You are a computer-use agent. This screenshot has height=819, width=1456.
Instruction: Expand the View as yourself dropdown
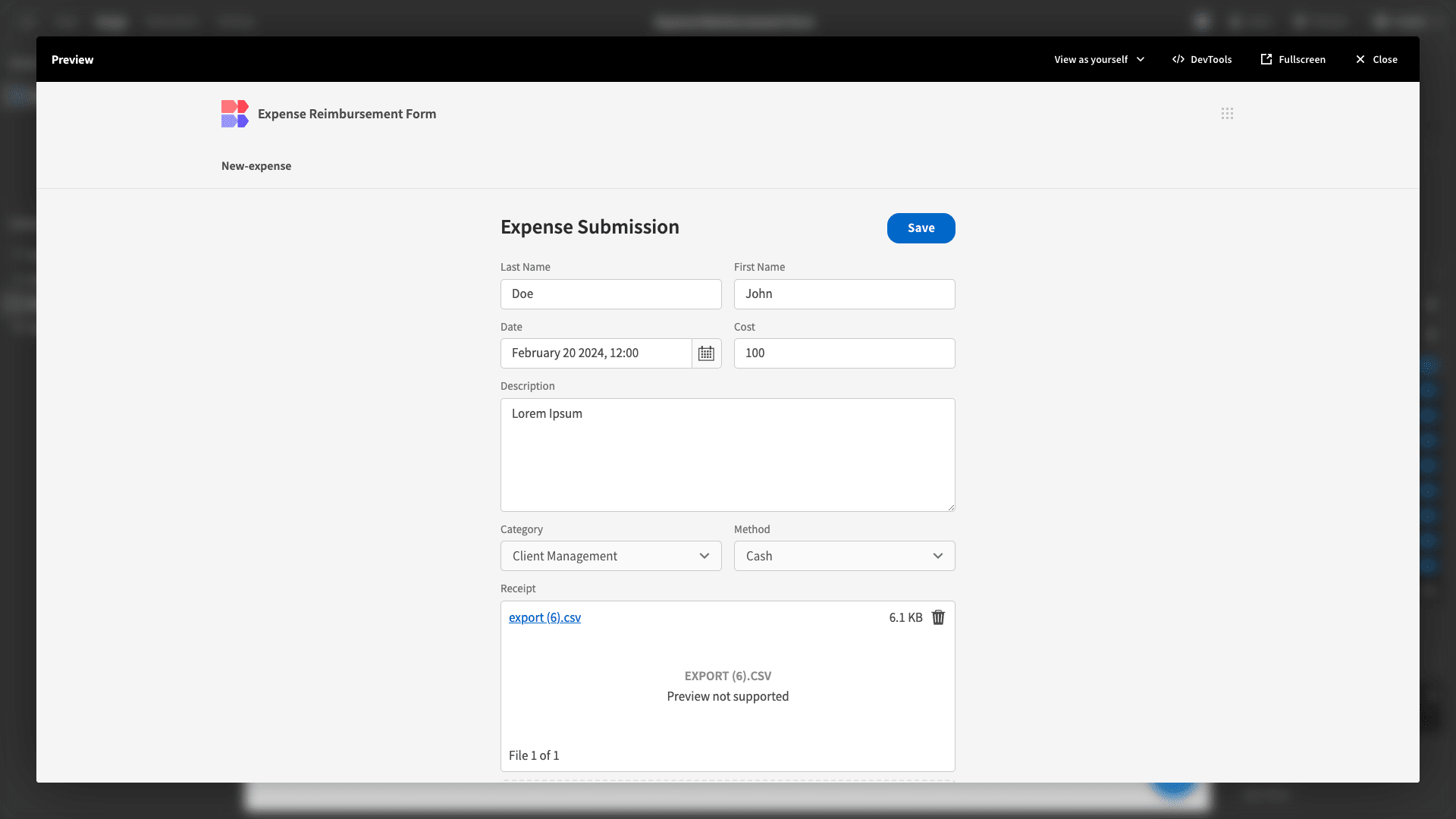pyautogui.click(x=1100, y=59)
